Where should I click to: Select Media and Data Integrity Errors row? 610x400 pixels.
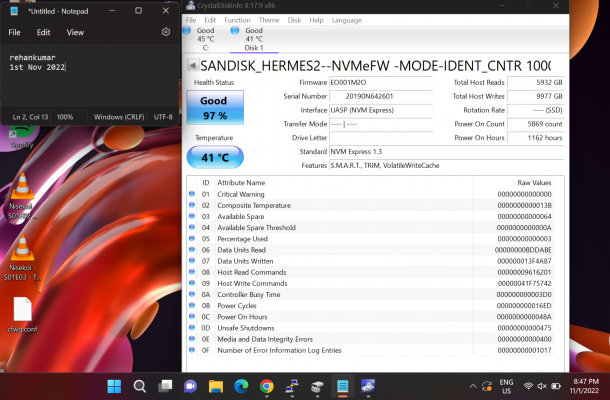tap(370, 339)
